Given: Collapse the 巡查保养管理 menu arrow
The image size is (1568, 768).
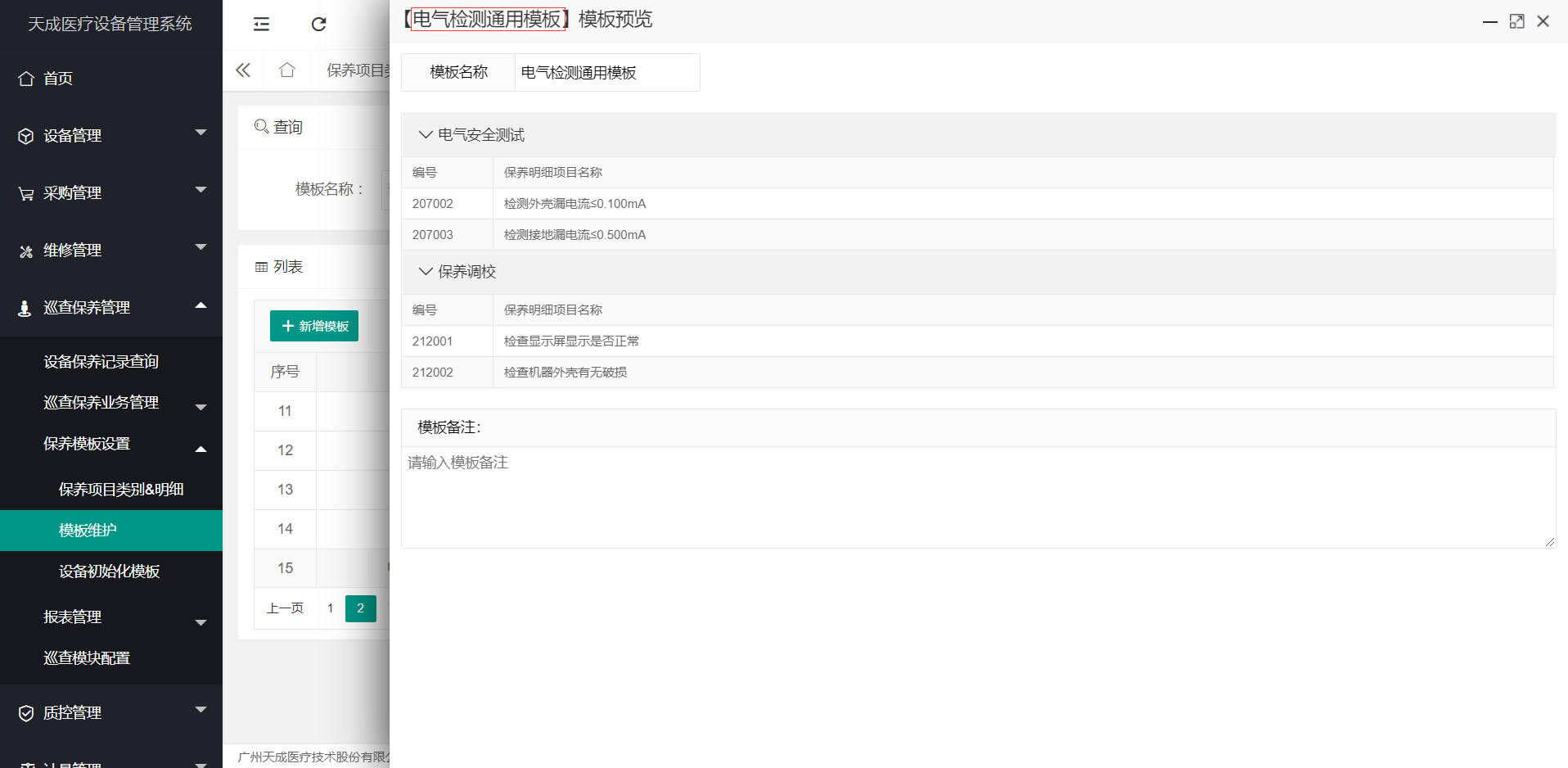Looking at the screenshot, I should 201,305.
